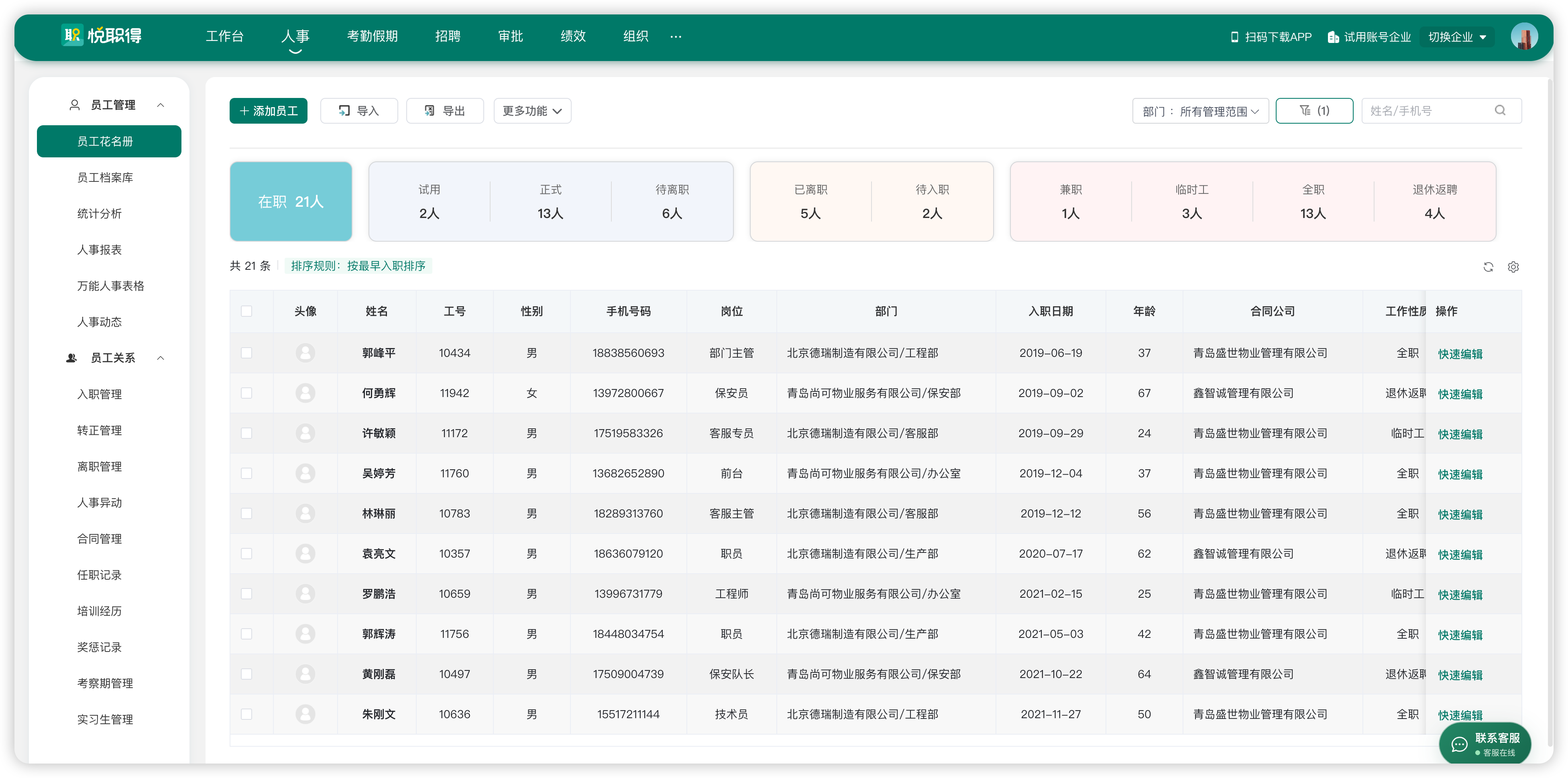Click the 扫码下载APP phone icon
Image resolution: width=1568 pixels, height=778 pixels.
(x=1234, y=37)
